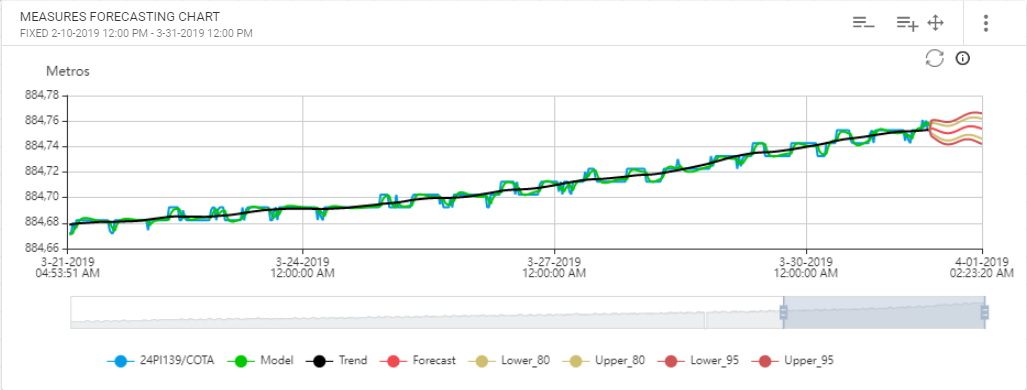Open the chart info icon
1027x390 pixels.
(962, 58)
